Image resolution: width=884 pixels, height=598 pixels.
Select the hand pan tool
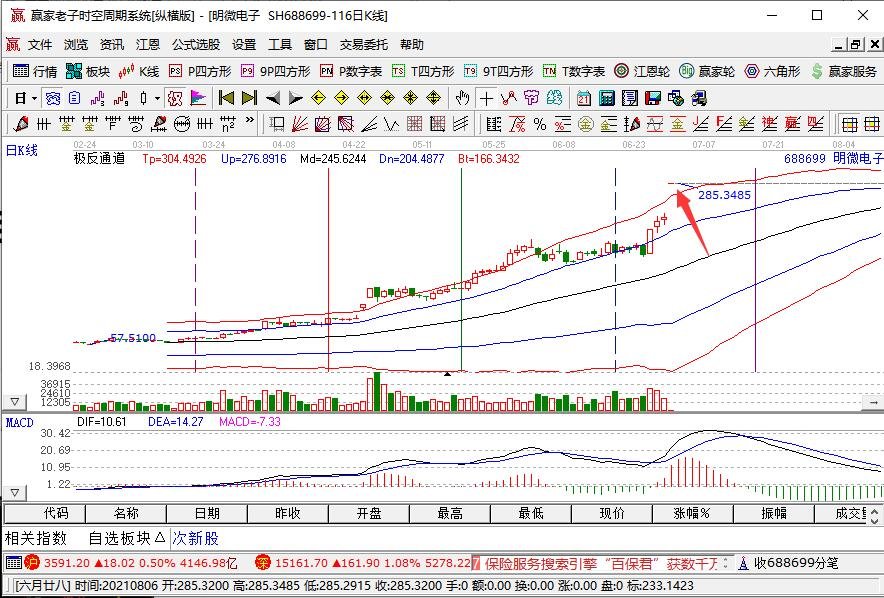[462, 99]
